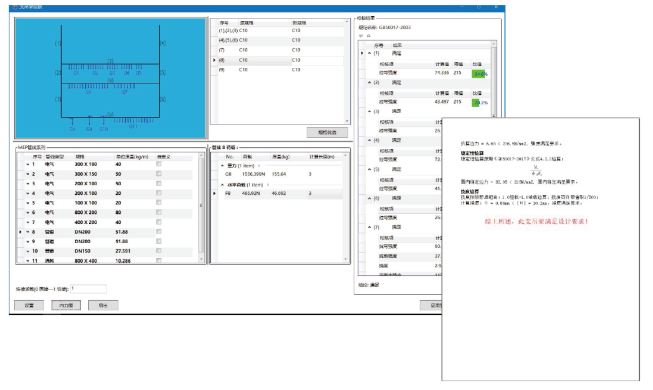Click the application icon in the title bar
Viewport: 653px width, 390px height.
(15, 7)
